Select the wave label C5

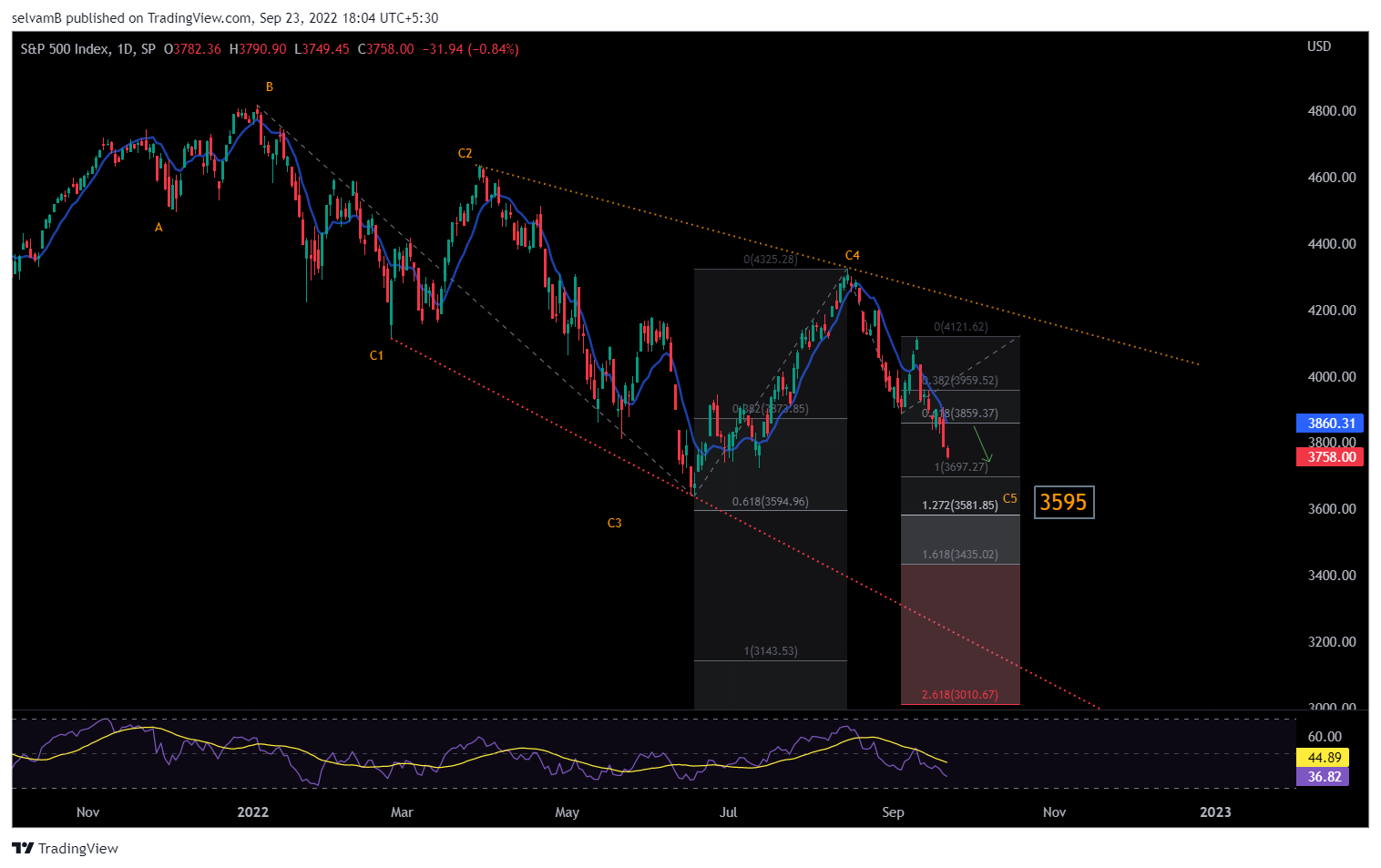pos(1009,499)
